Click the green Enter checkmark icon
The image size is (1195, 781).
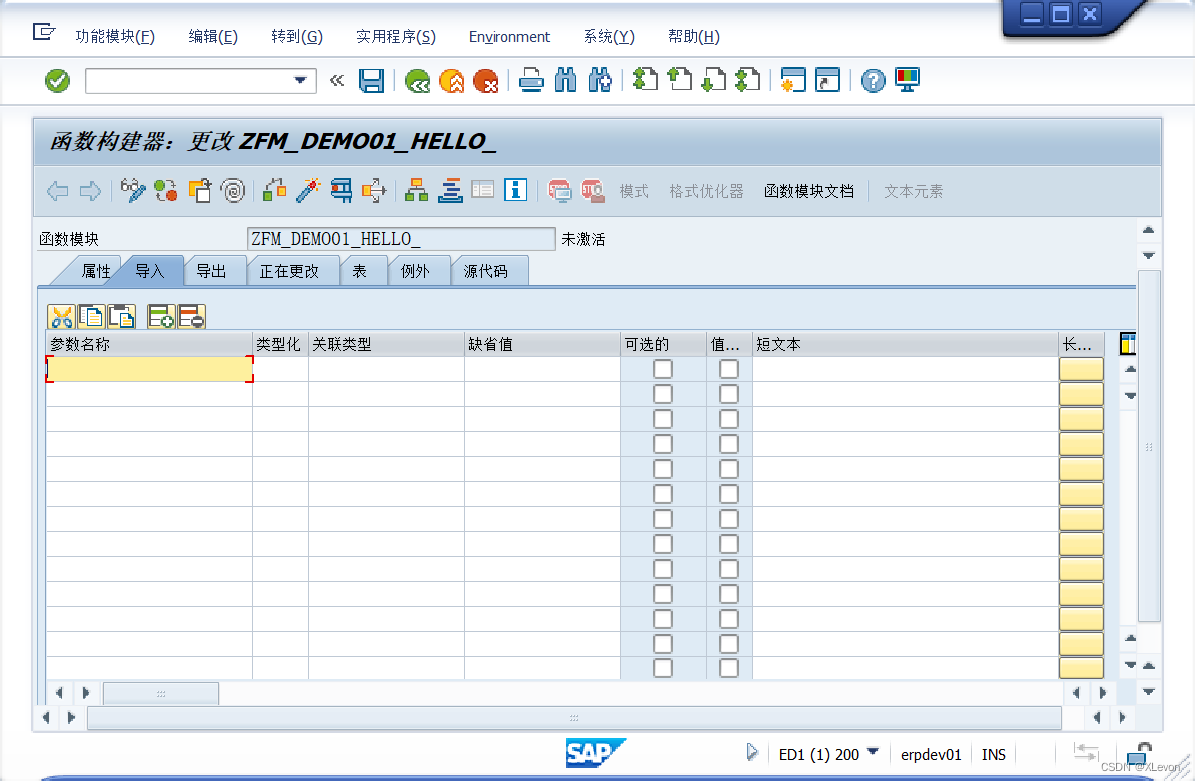tap(57, 80)
